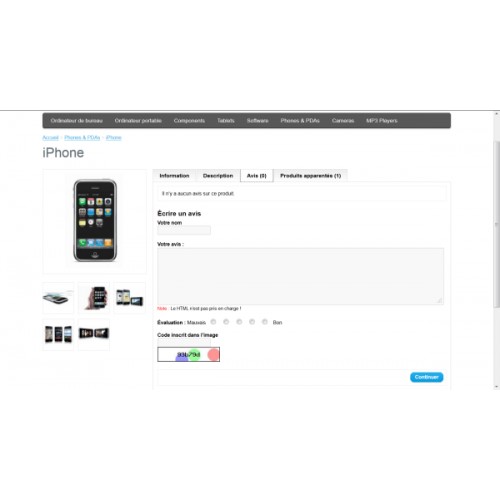Image resolution: width=500 pixels, height=500 pixels.
Task: Select the middle Evaluation radio button
Action: click(239, 322)
